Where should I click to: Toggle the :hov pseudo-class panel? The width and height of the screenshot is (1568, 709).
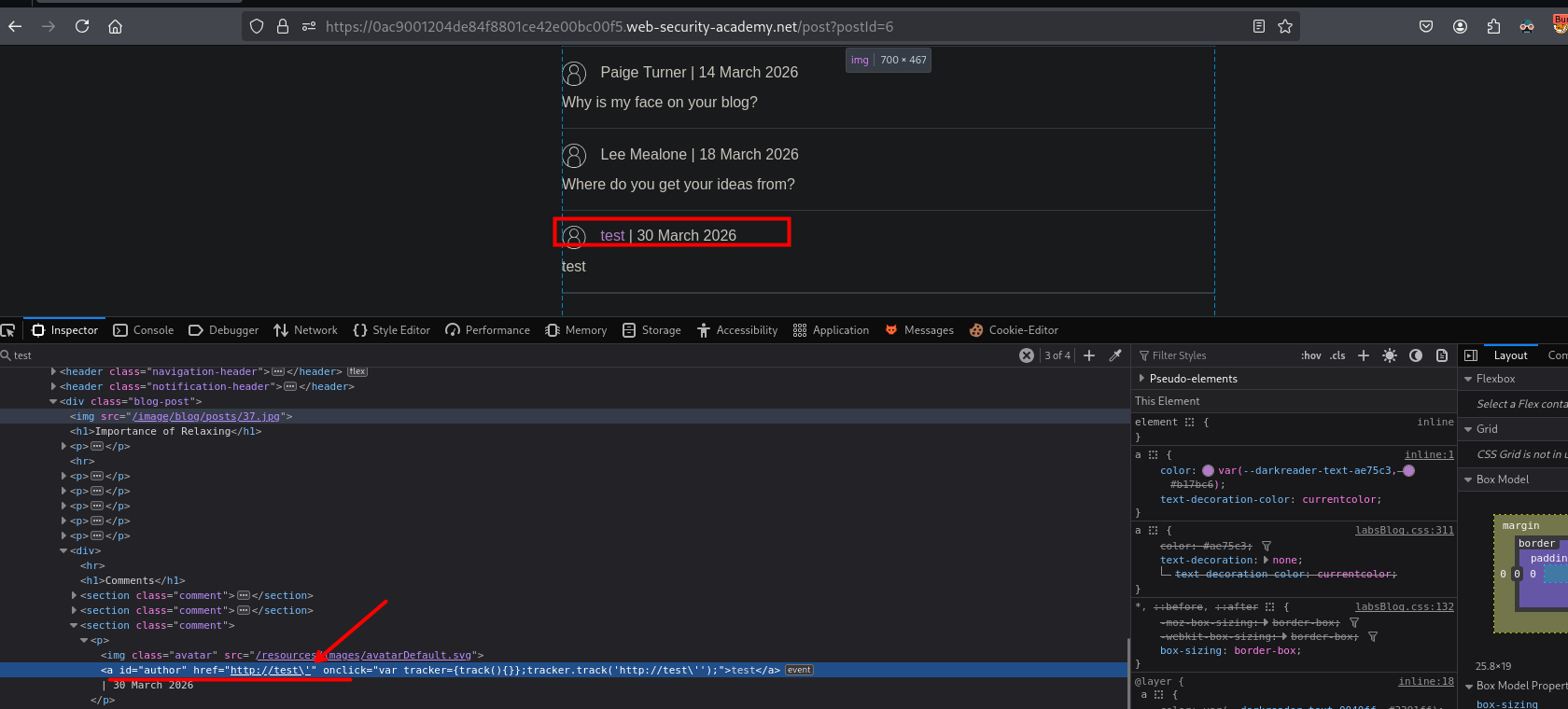tap(1310, 355)
